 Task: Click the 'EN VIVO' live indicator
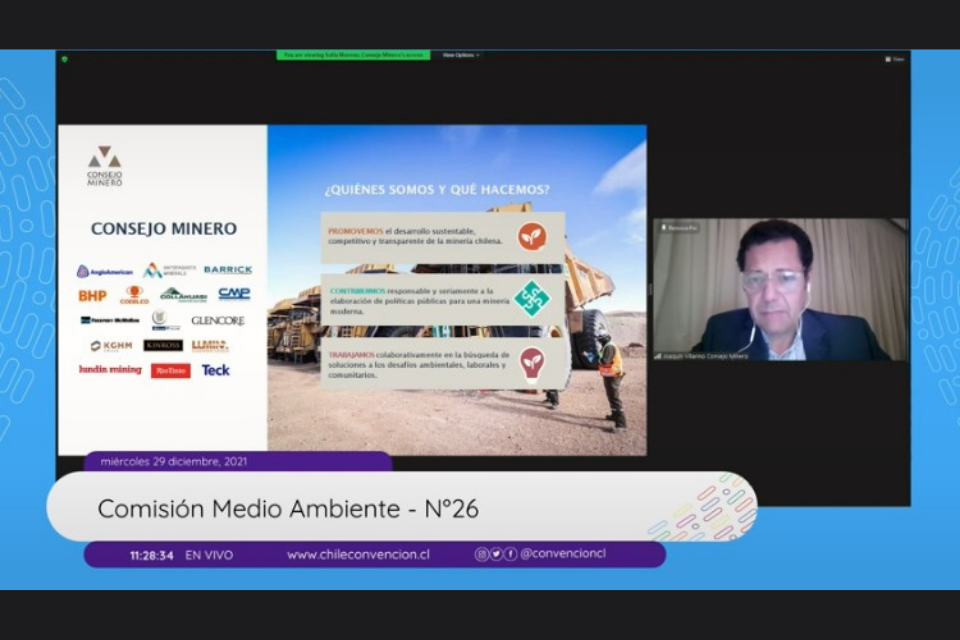pyautogui.click(x=209, y=555)
